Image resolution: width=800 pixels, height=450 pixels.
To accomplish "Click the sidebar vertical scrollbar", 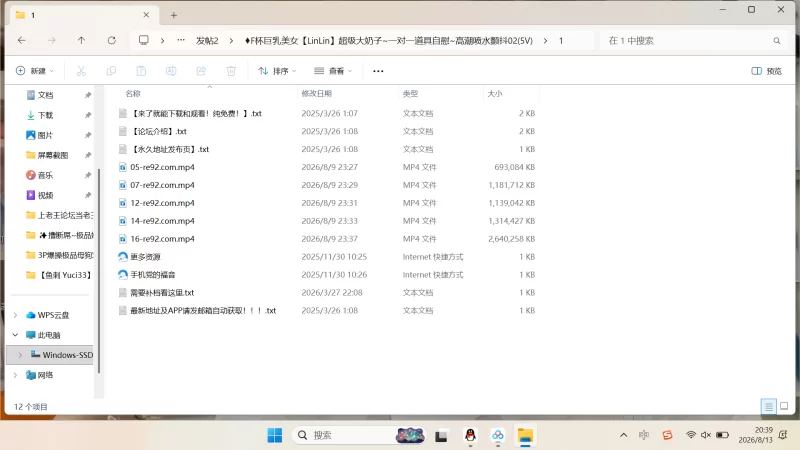I will 99,270.
